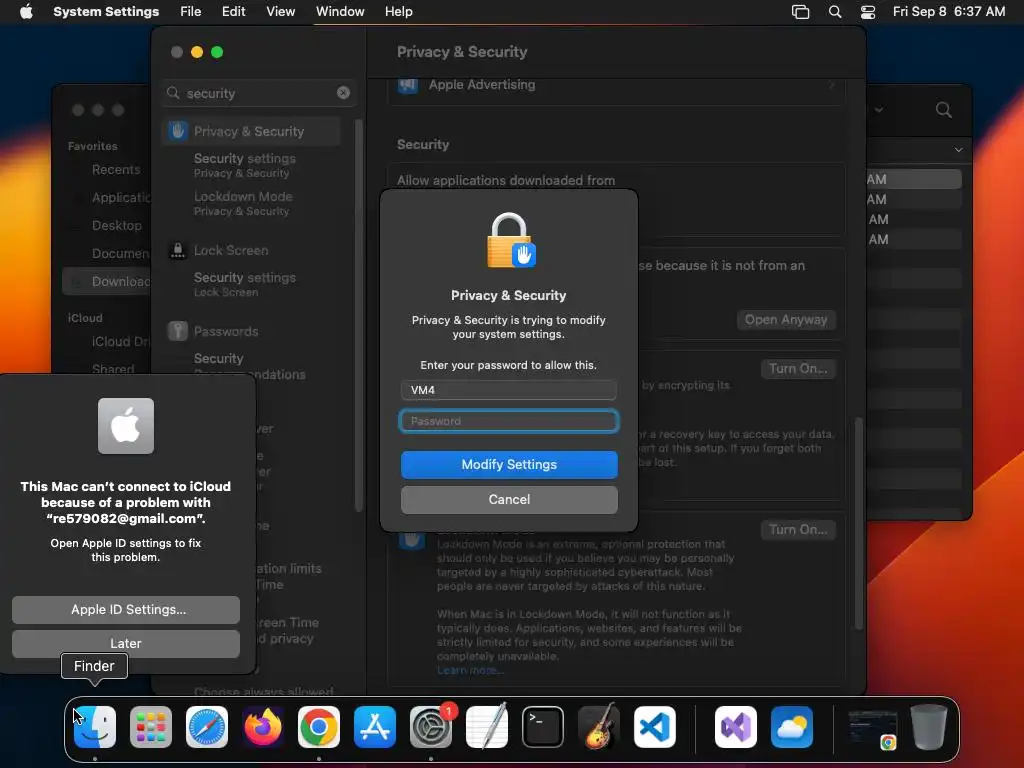
Task: Open the Window menu
Action: coord(340,12)
